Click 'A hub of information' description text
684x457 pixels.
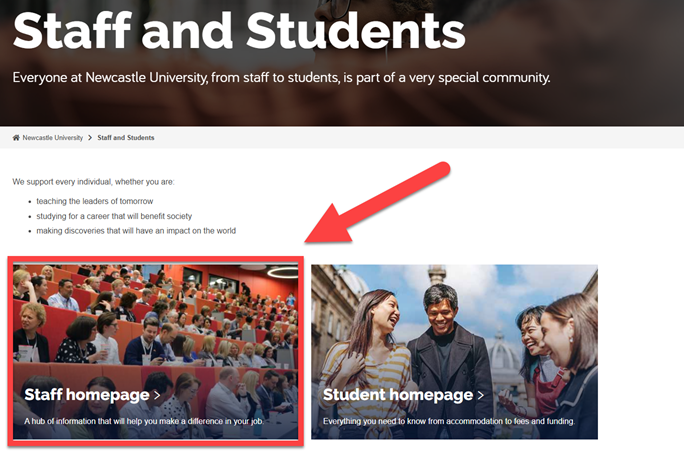click(x=144, y=421)
